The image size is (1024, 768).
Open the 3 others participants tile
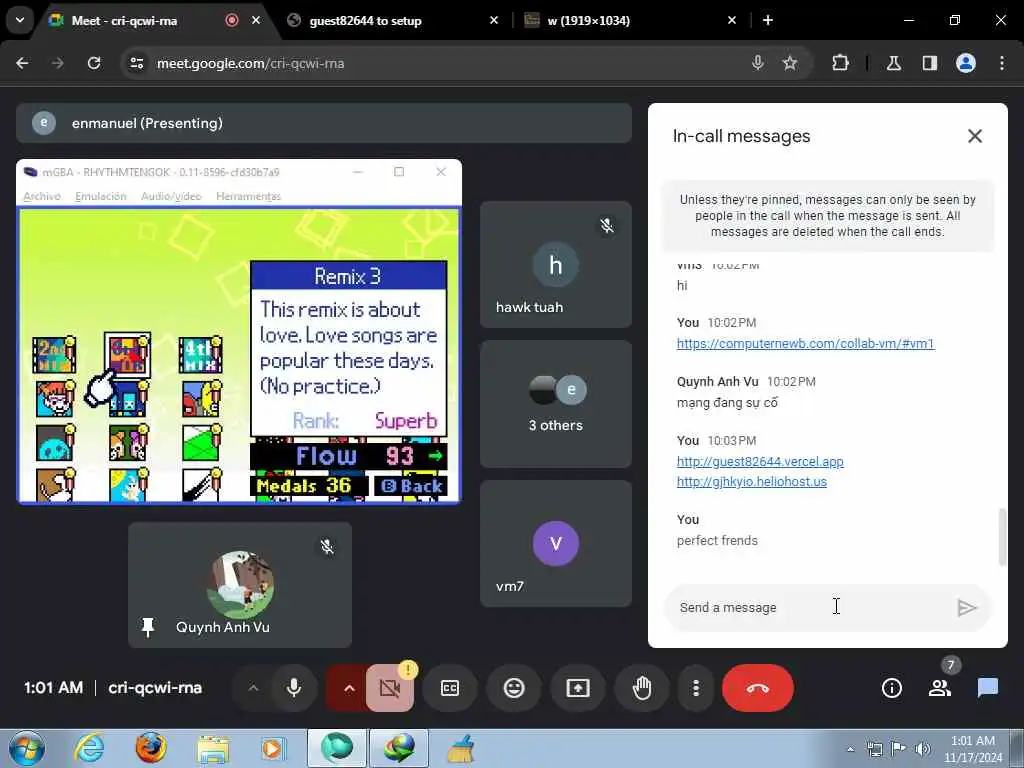point(556,404)
